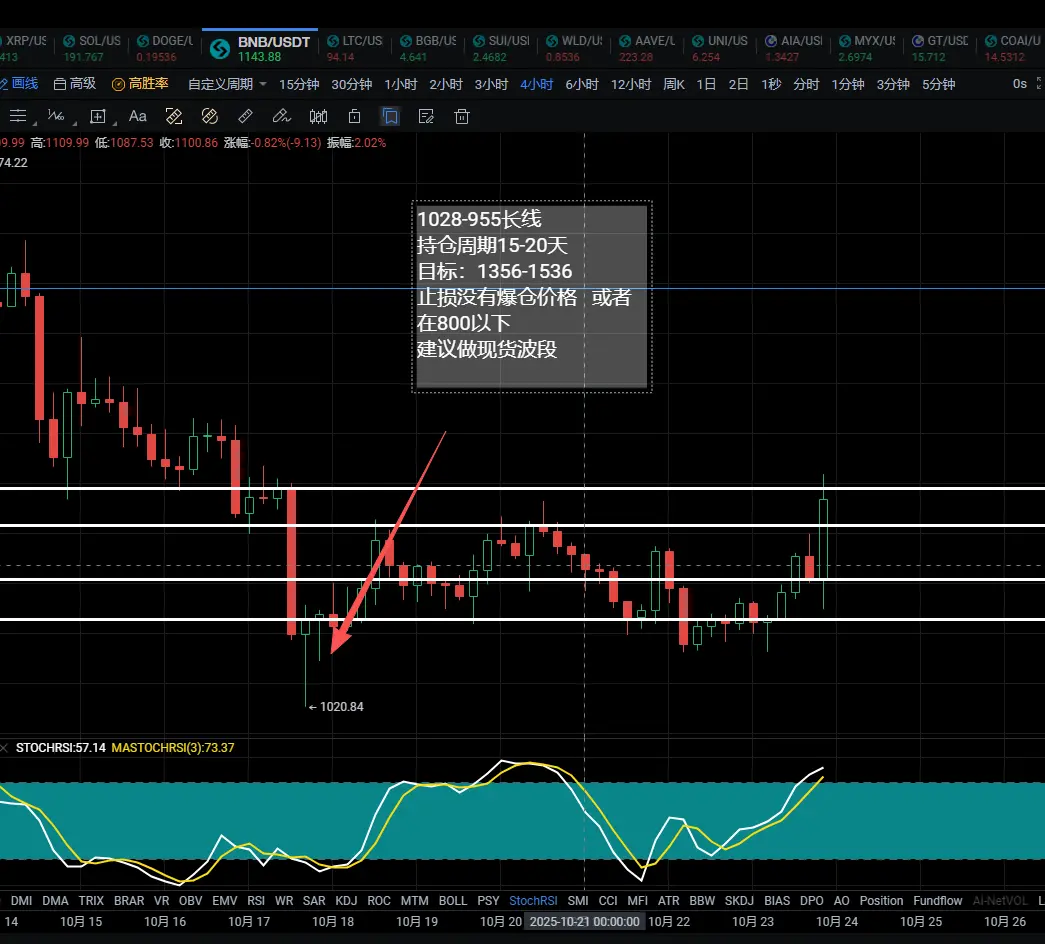Switch to the 15分钟 timeframe
Image resolution: width=1045 pixels, height=944 pixels.
click(299, 84)
